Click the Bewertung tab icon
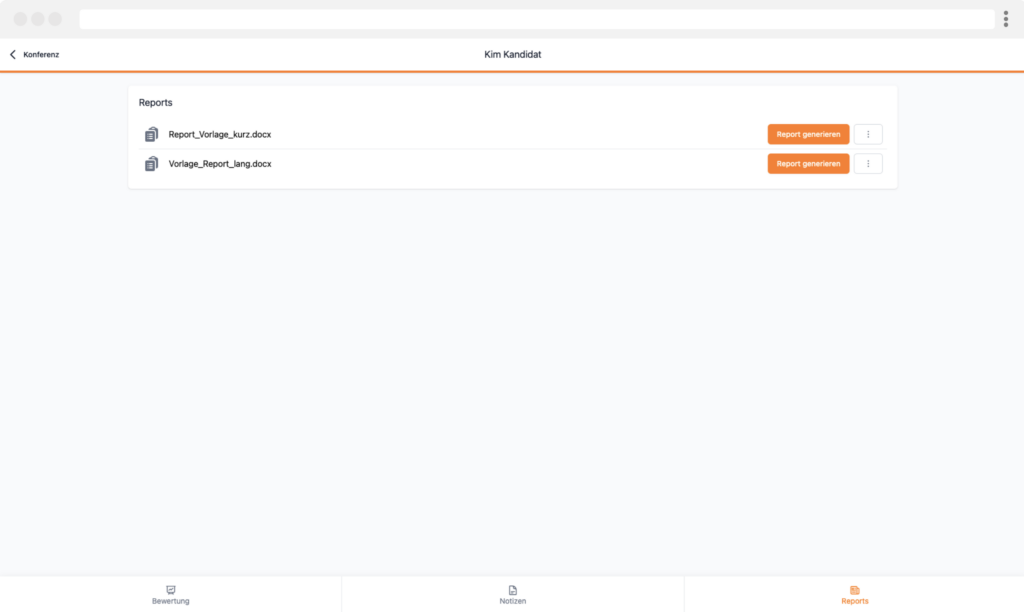 [x=170, y=590]
